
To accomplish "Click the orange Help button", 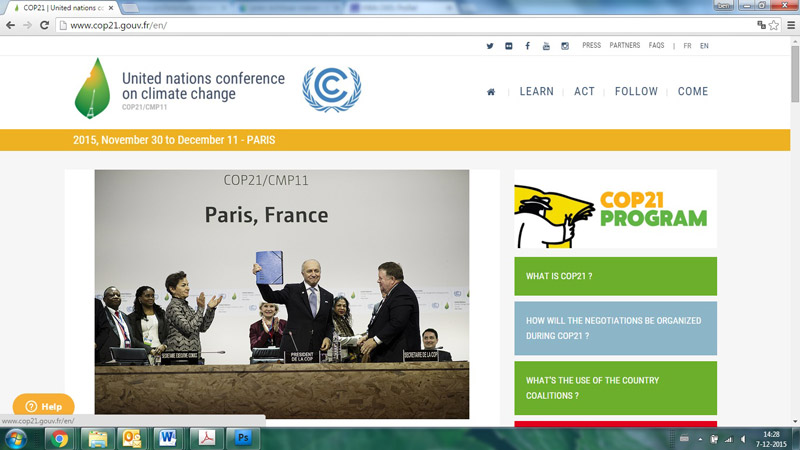I will pyautogui.click(x=43, y=406).
